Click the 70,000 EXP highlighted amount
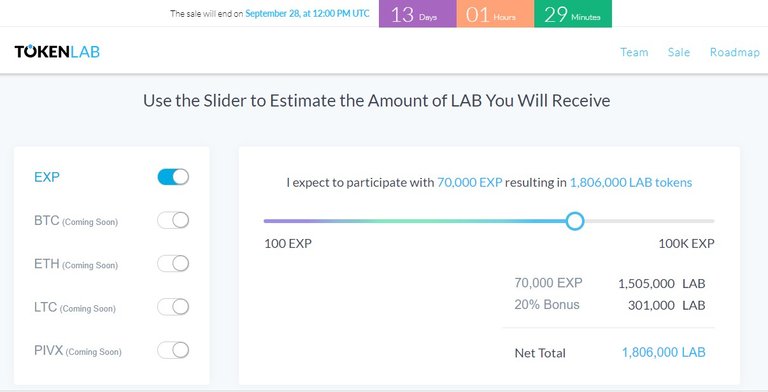 click(470, 182)
